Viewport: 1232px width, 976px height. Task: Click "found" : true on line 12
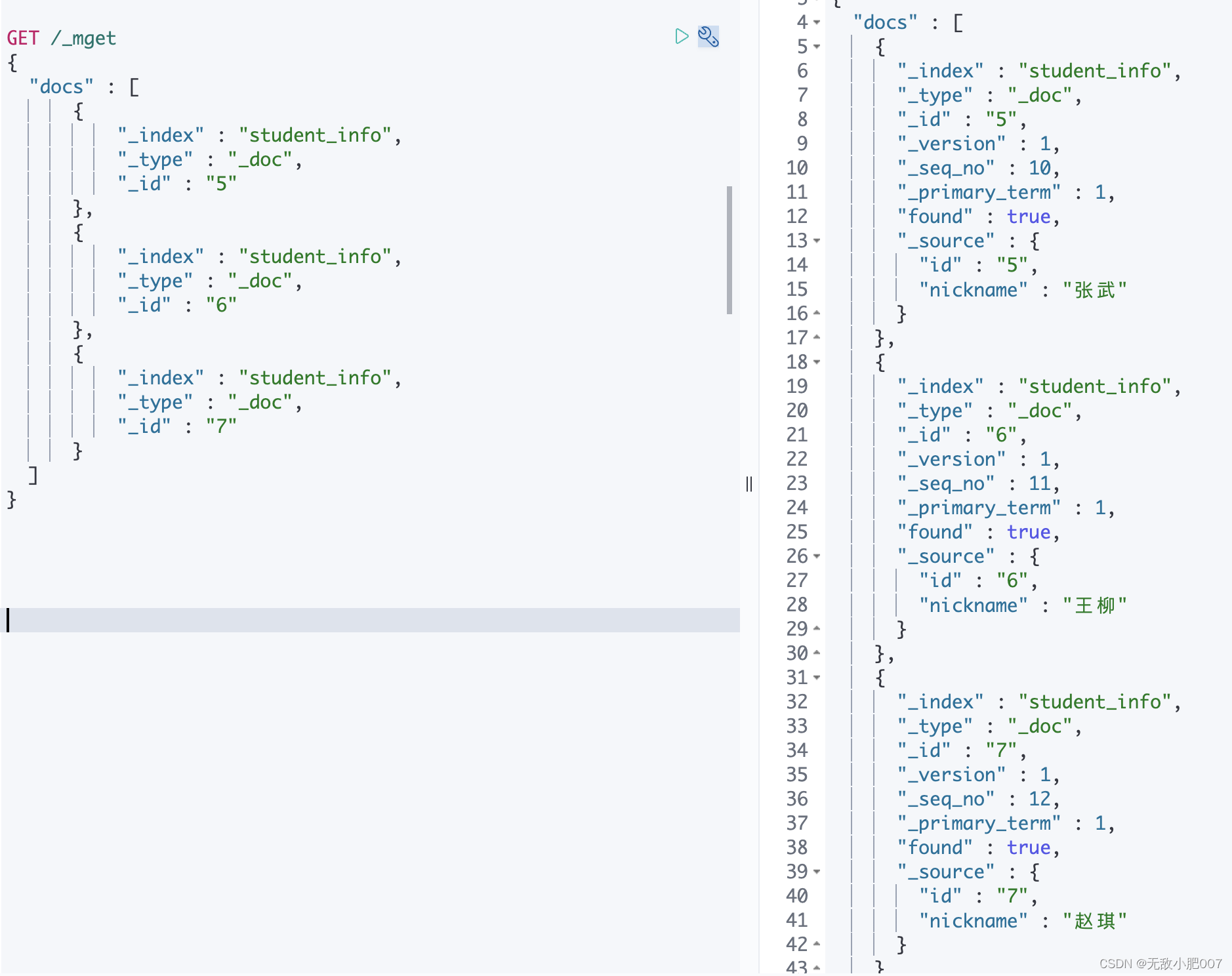click(979, 216)
